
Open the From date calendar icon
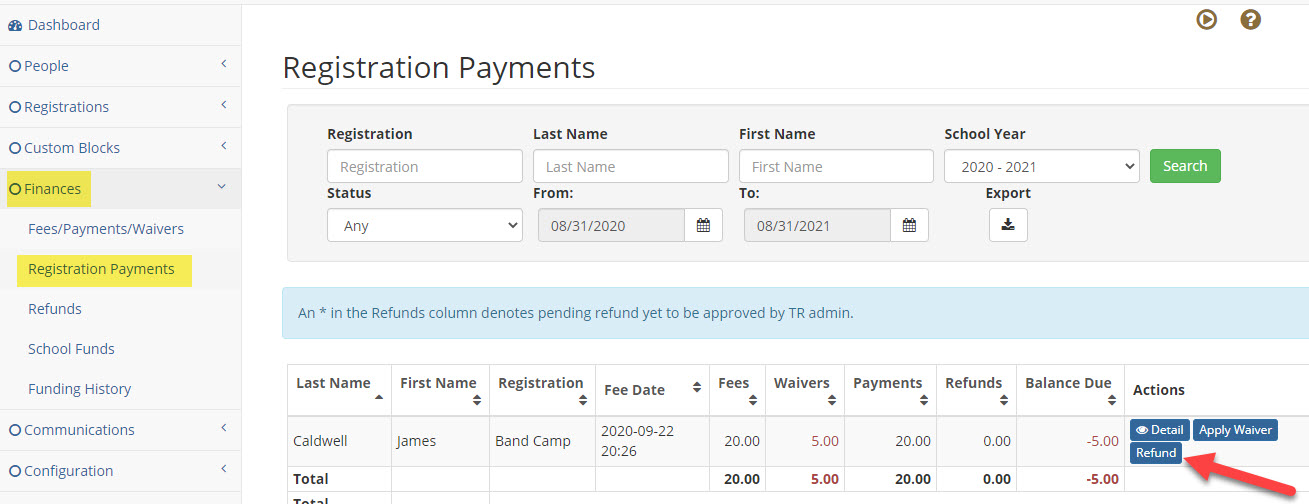coord(703,225)
